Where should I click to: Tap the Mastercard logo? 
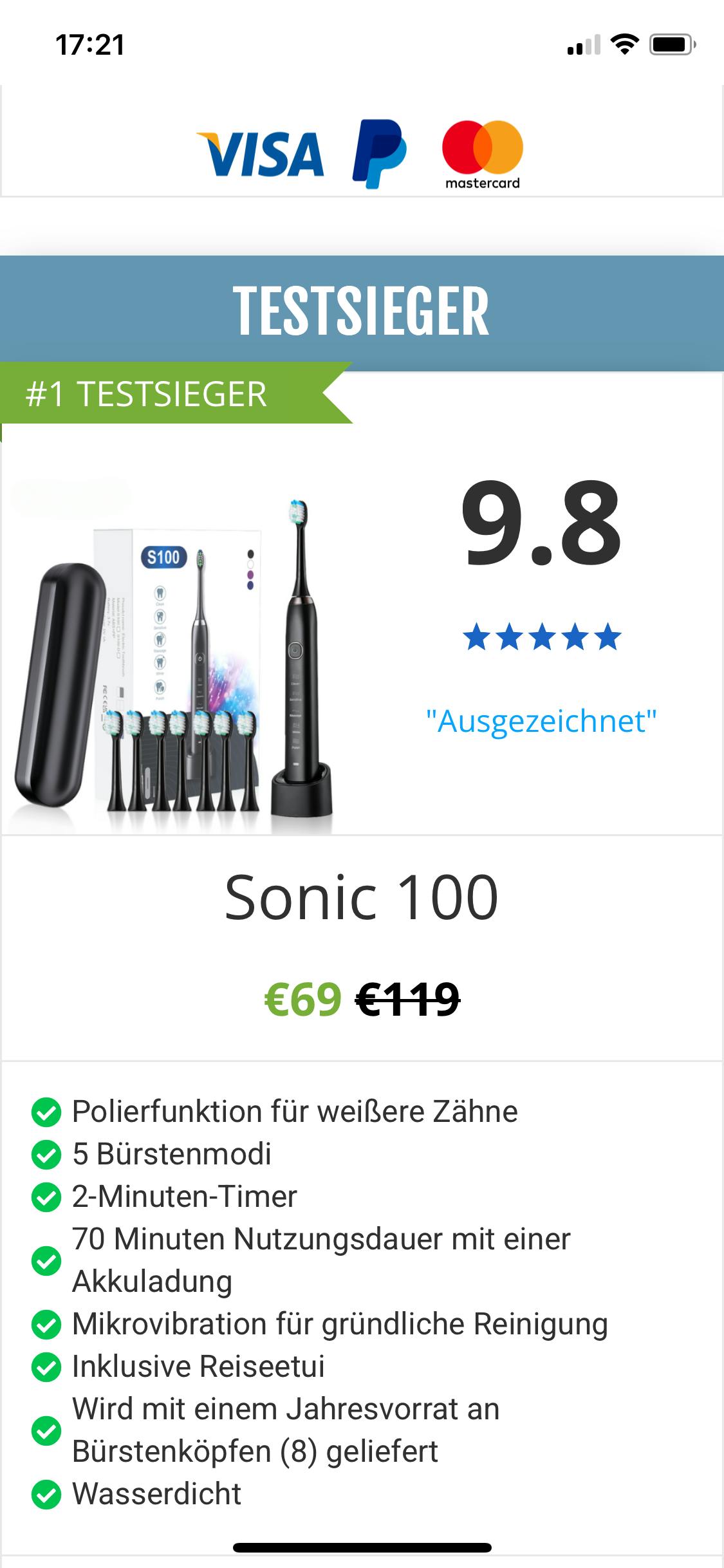point(482,154)
